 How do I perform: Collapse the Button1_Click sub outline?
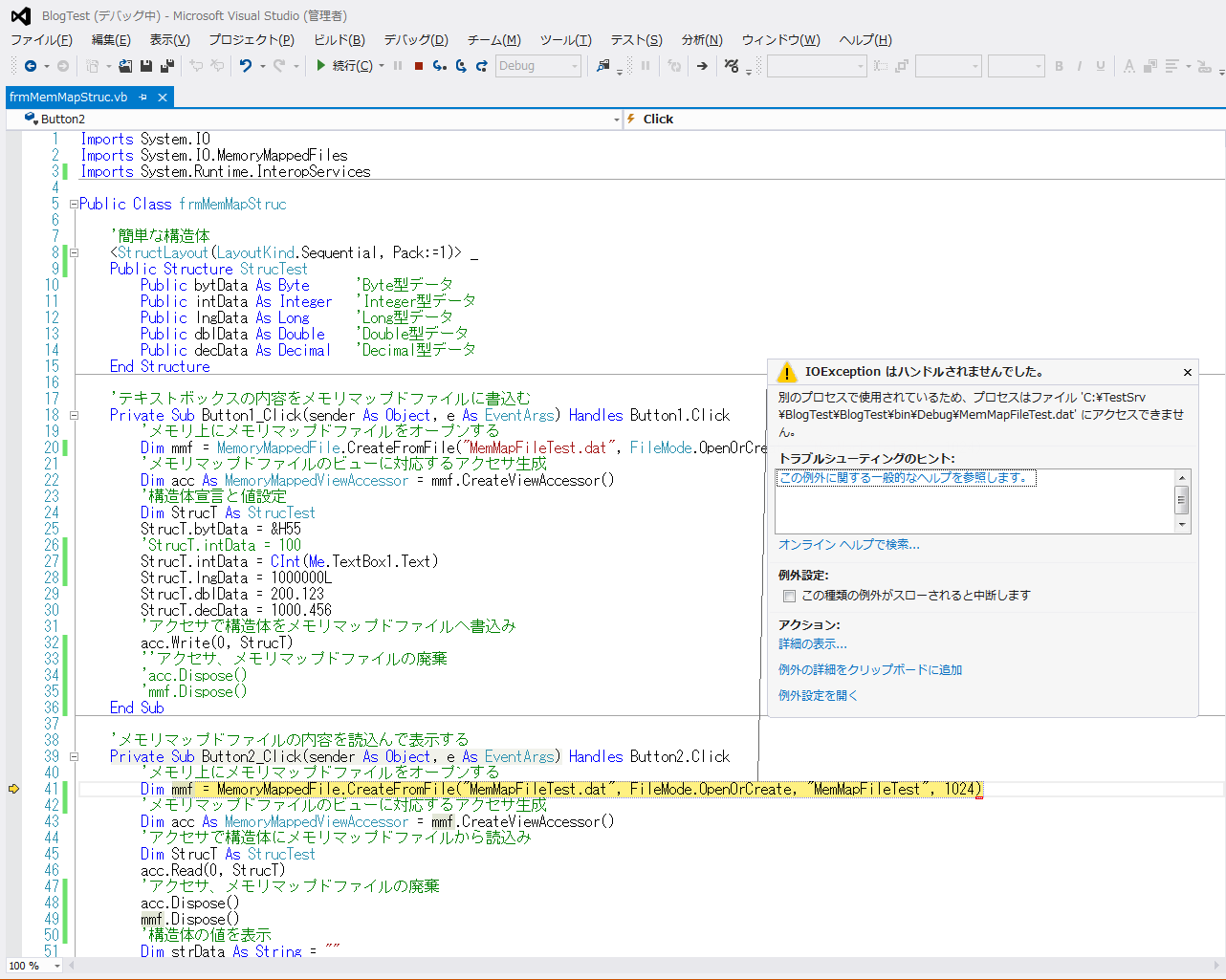click(x=74, y=416)
